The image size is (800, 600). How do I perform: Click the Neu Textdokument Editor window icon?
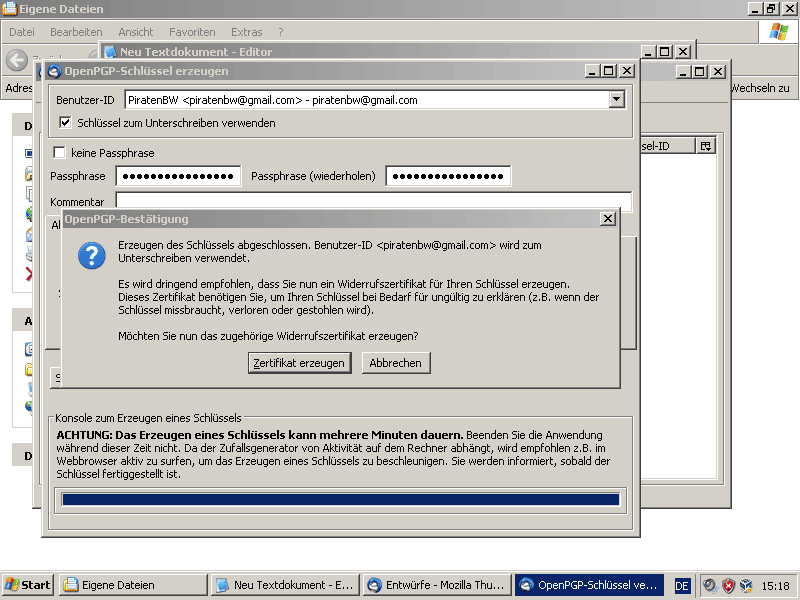pyautogui.click(x=110, y=52)
